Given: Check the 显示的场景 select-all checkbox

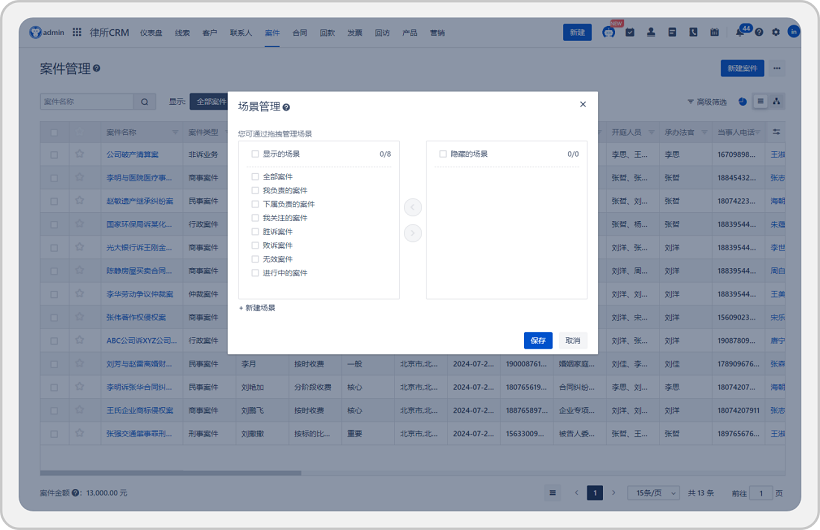Looking at the screenshot, I should (x=255, y=154).
